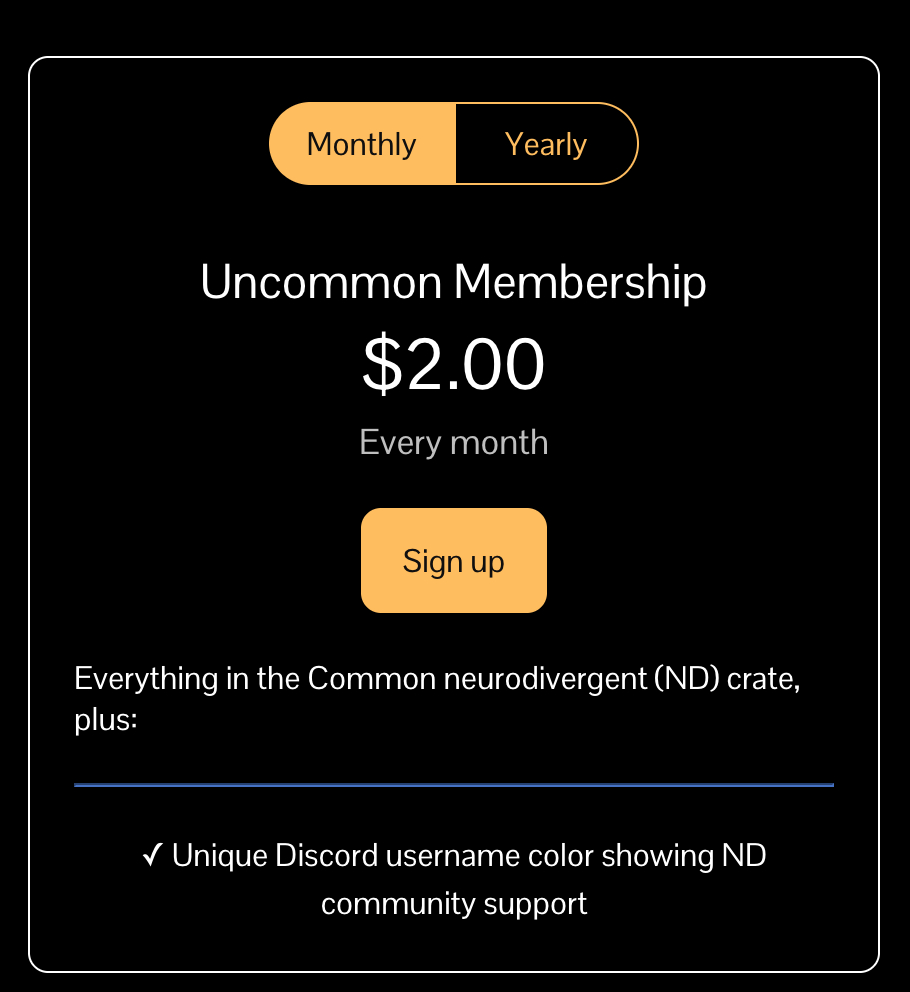Click the blue horizontal divider line
Image resolution: width=910 pixels, height=992 pixels.
454,785
